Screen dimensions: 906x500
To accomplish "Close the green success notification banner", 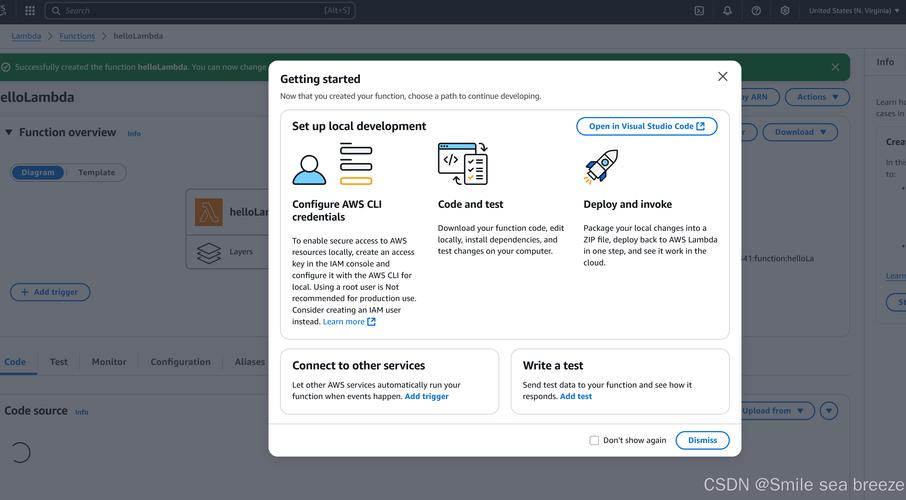I will coord(835,67).
